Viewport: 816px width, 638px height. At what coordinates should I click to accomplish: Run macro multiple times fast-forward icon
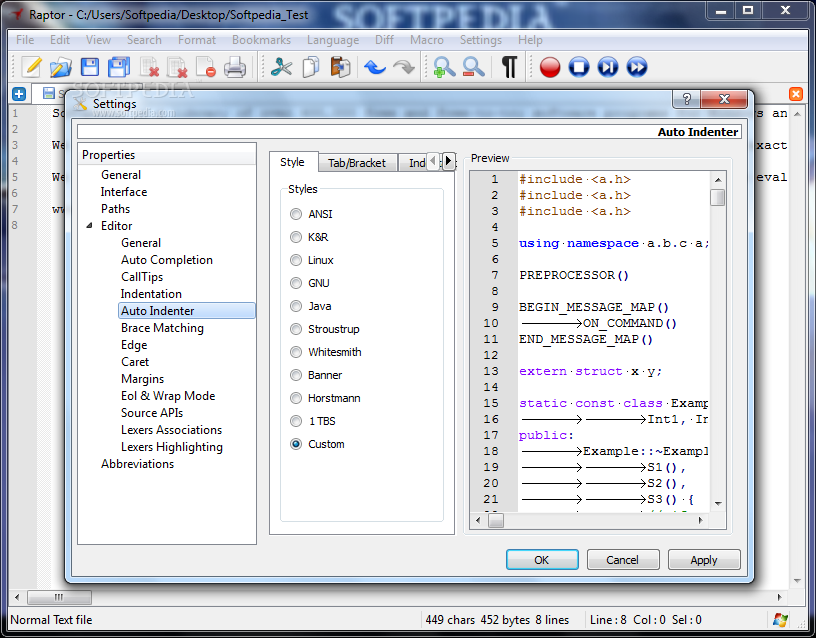click(636, 67)
